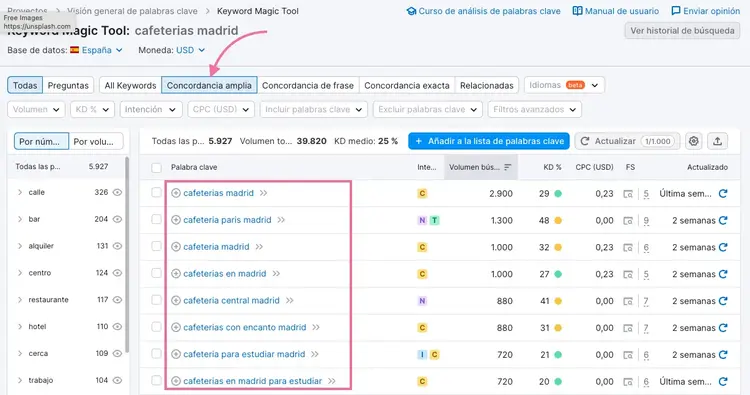View SERP icon for 'cafeterias en madrid'
Screen dimensions: 750x395
pos(628,274)
